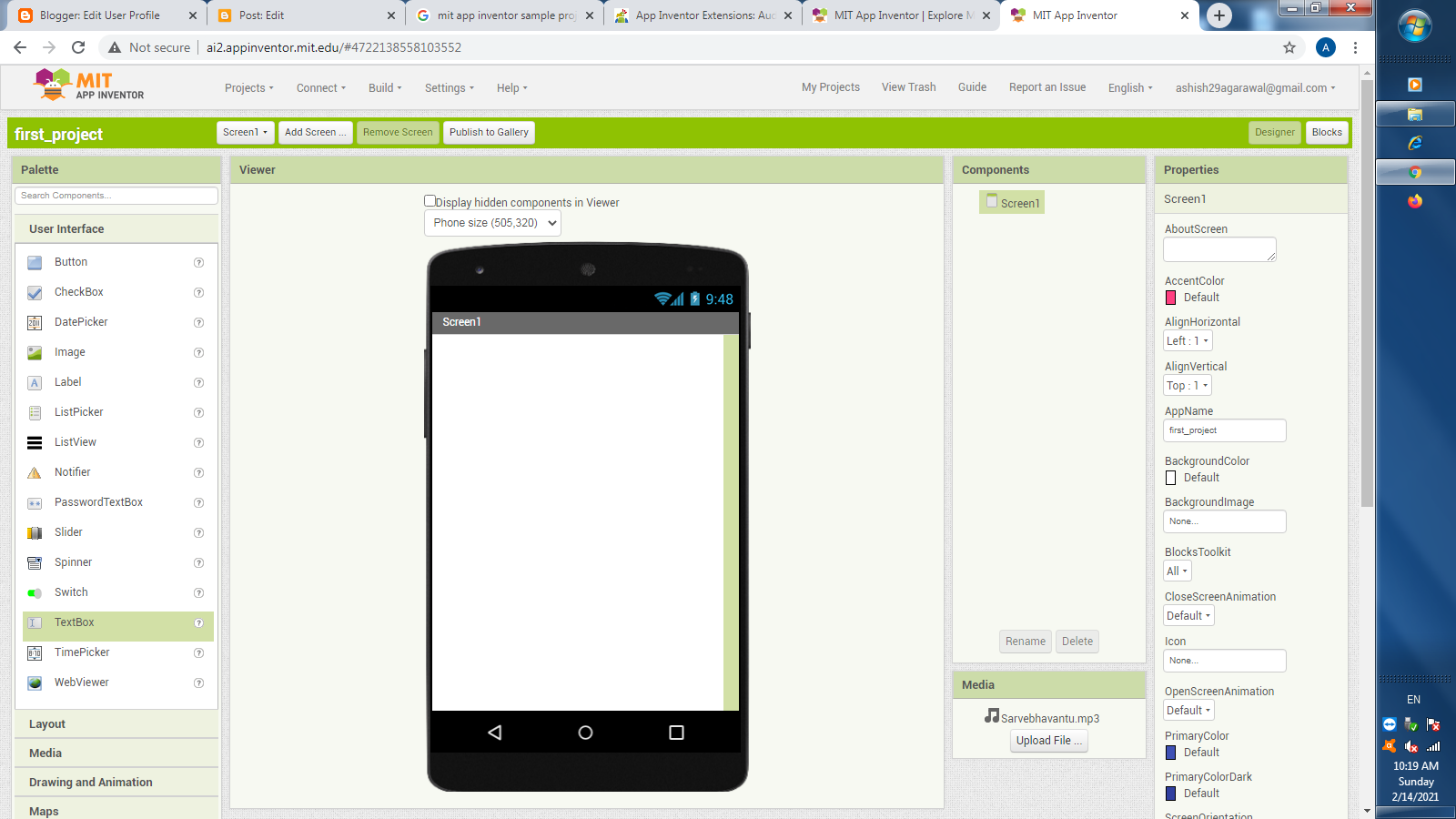The image size is (1456, 819).
Task: Enable Display hidden components in Viewer
Action: pos(430,201)
